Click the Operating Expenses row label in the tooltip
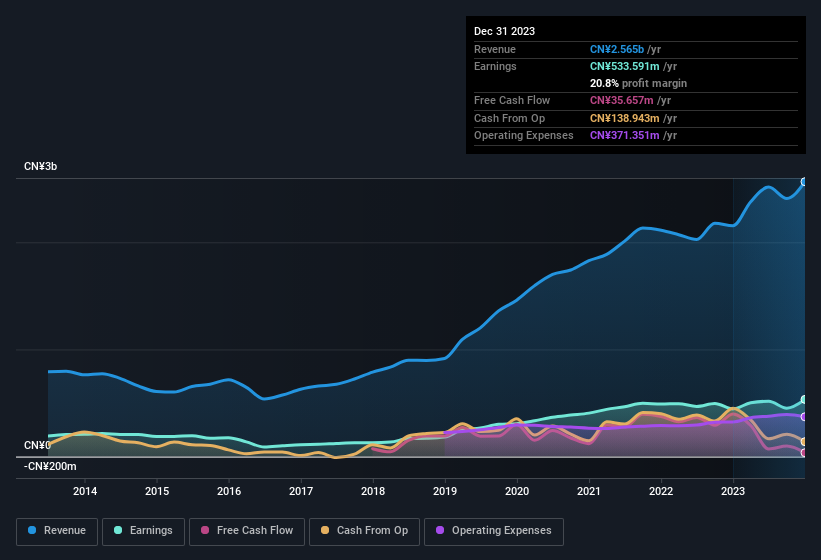 tap(524, 136)
